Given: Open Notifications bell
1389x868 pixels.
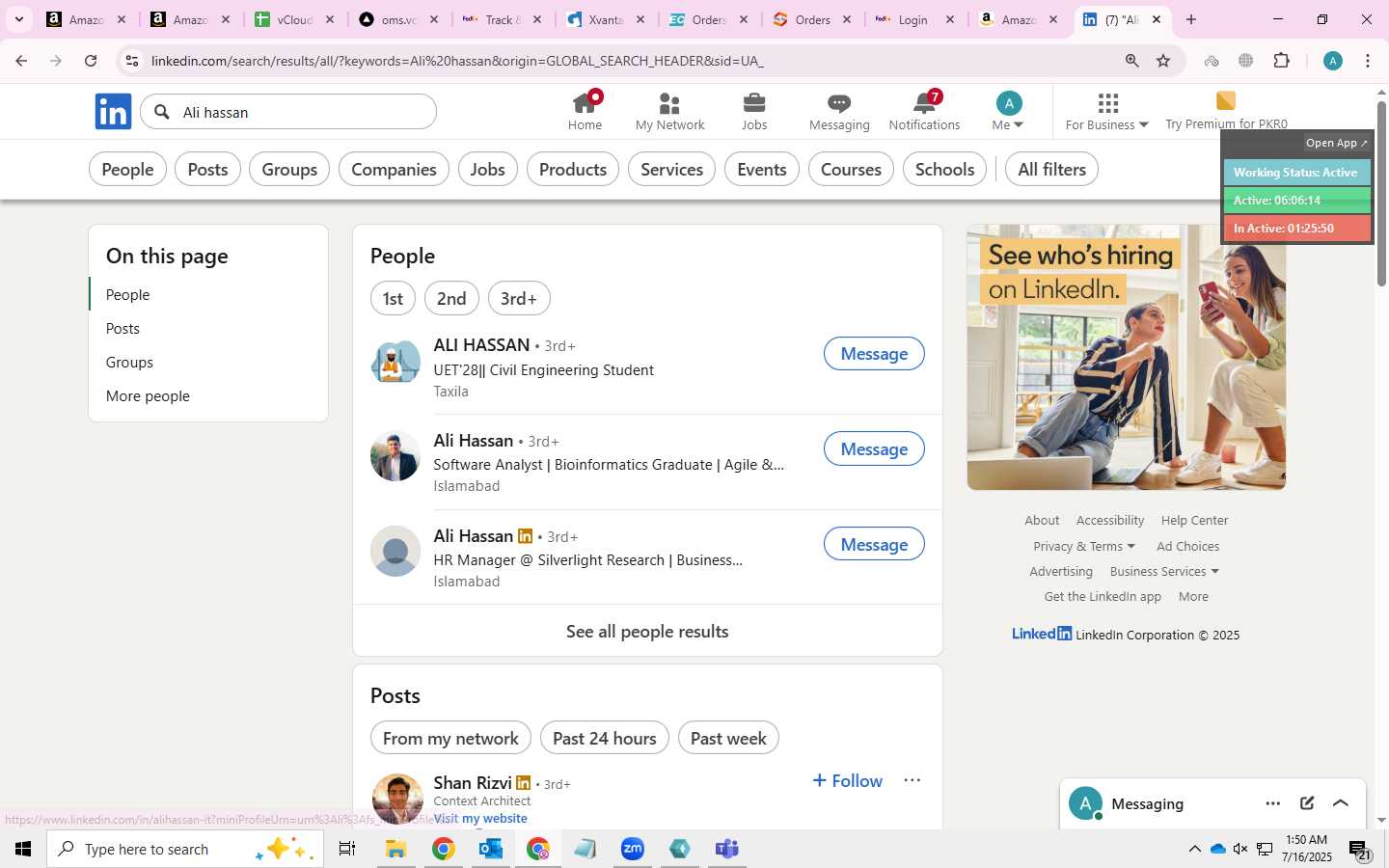Looking at the screenshot, I should click(924, 112).
